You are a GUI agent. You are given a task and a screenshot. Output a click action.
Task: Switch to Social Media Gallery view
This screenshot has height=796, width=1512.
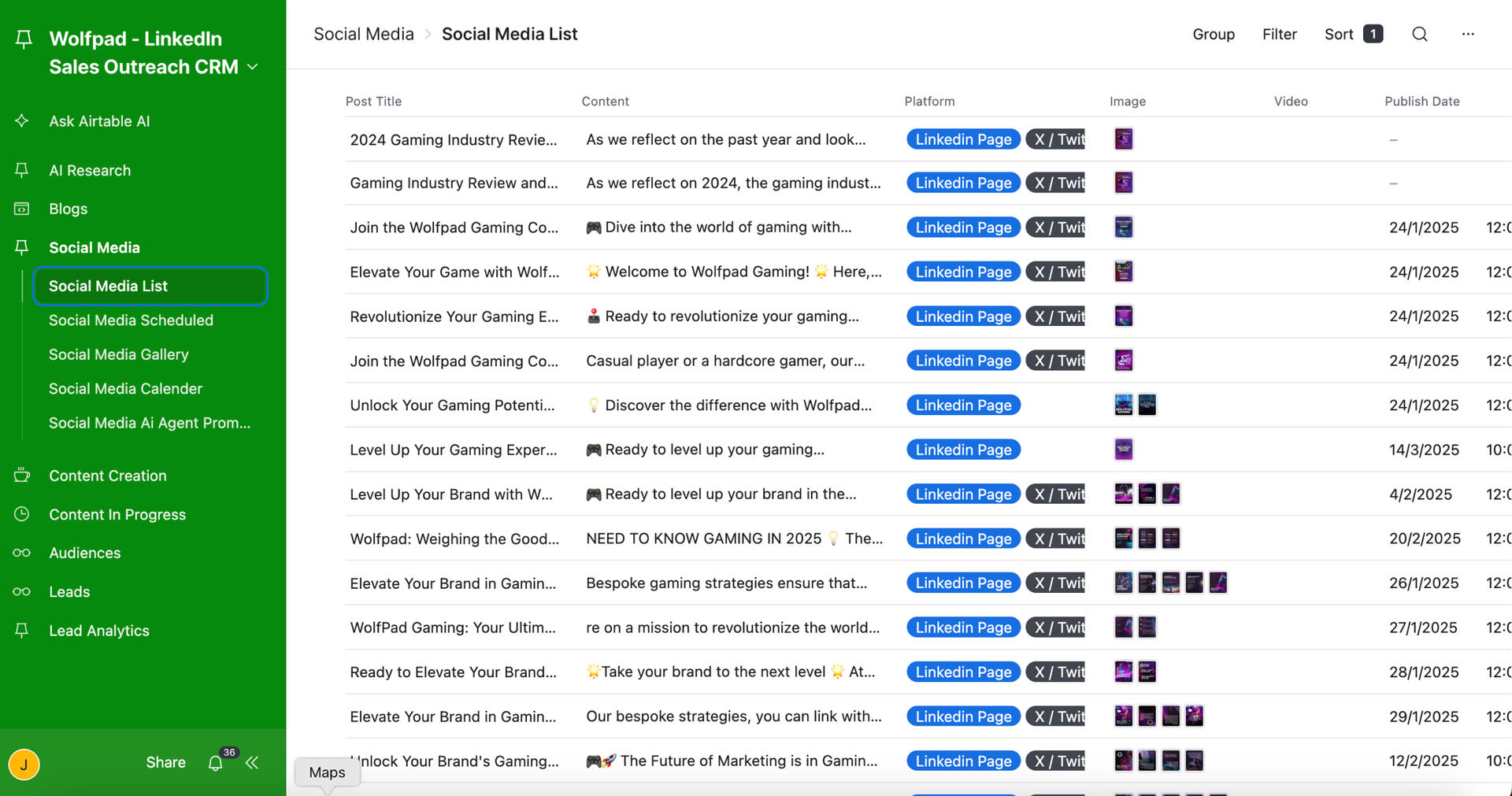pyautogui.click(x=118, y=354)
